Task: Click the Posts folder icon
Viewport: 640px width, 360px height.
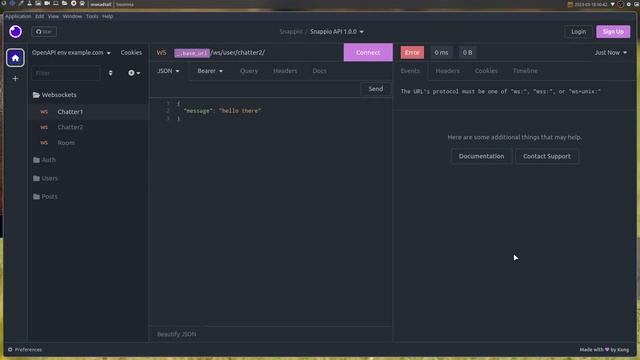Action: point(36,197)
